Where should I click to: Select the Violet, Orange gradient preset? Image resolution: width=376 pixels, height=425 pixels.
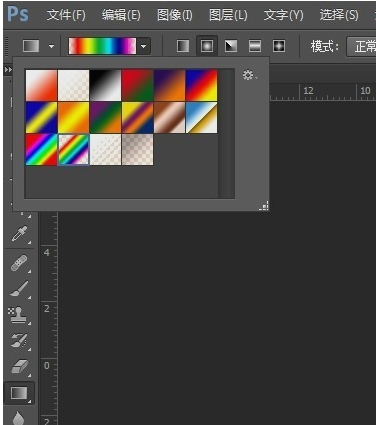point(169,85)
